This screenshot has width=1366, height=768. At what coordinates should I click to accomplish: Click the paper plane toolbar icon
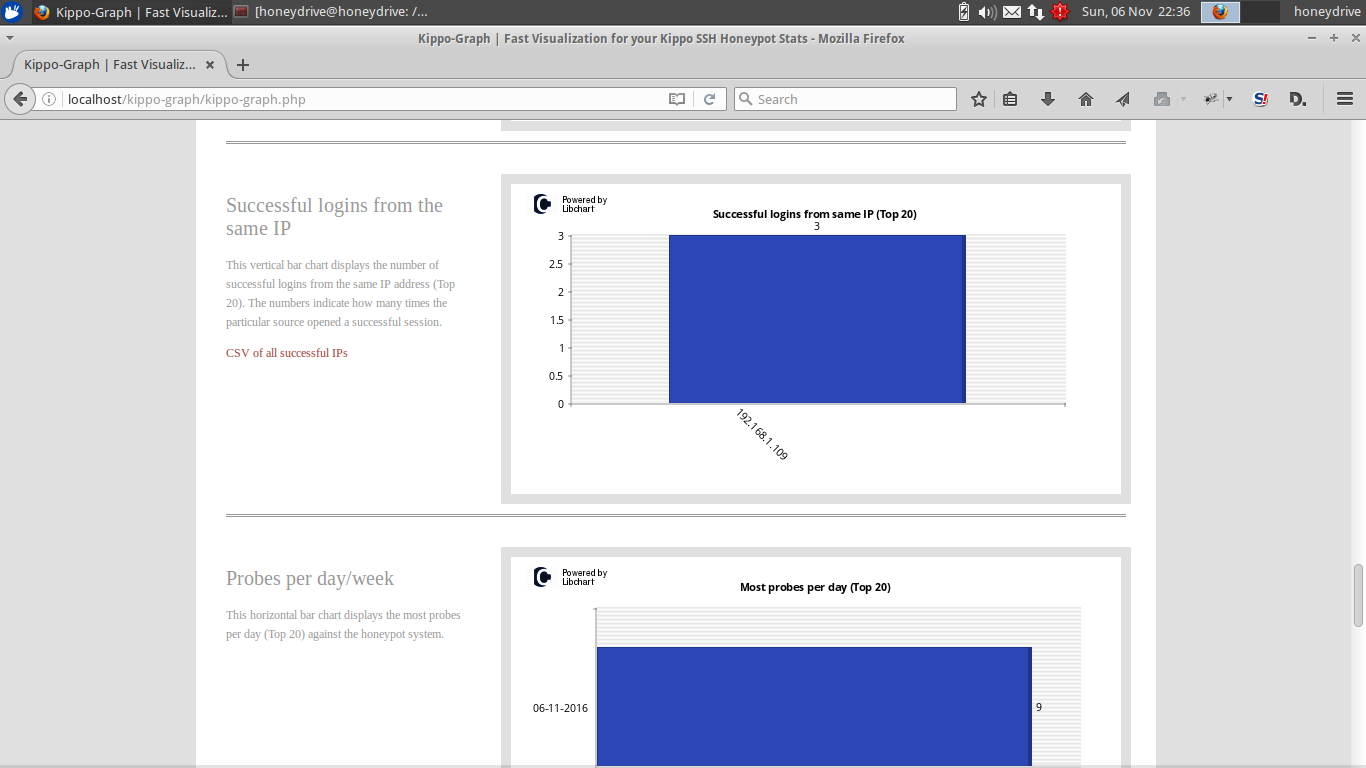1123,99
